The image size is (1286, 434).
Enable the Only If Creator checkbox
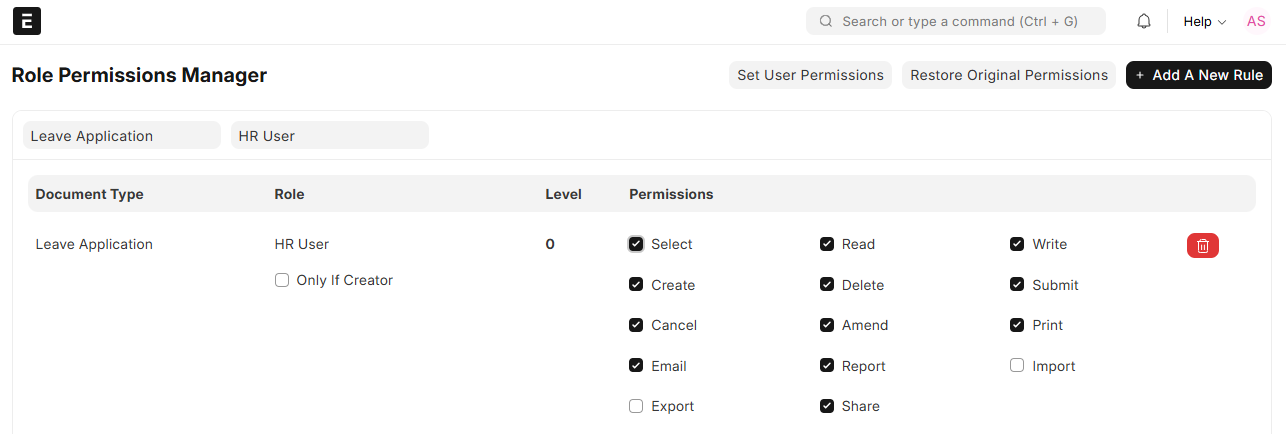click(x=282, y=281)
